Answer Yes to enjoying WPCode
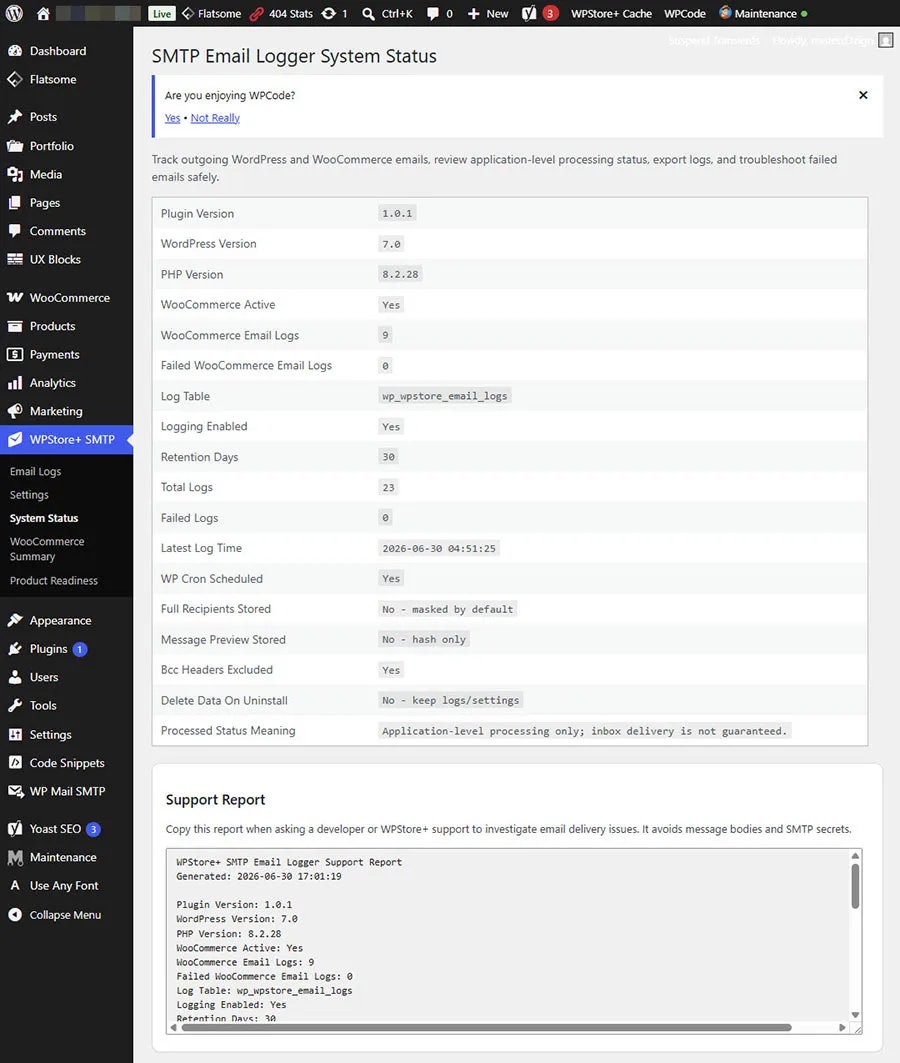 172,118
